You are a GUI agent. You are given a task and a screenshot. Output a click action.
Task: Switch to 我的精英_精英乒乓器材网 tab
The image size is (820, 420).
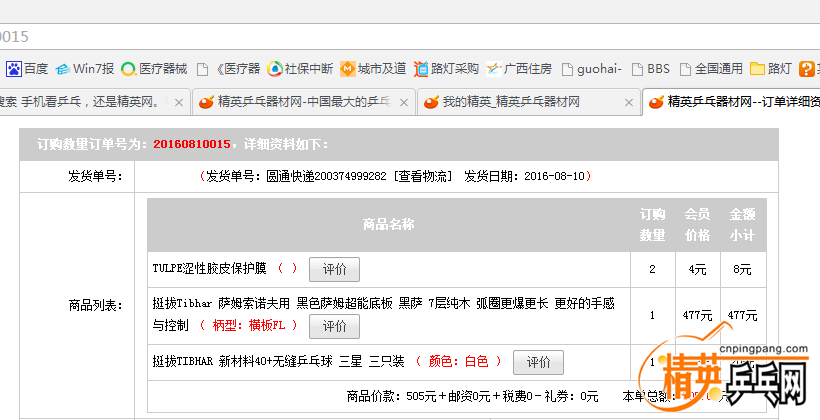(x=529, y=102)
